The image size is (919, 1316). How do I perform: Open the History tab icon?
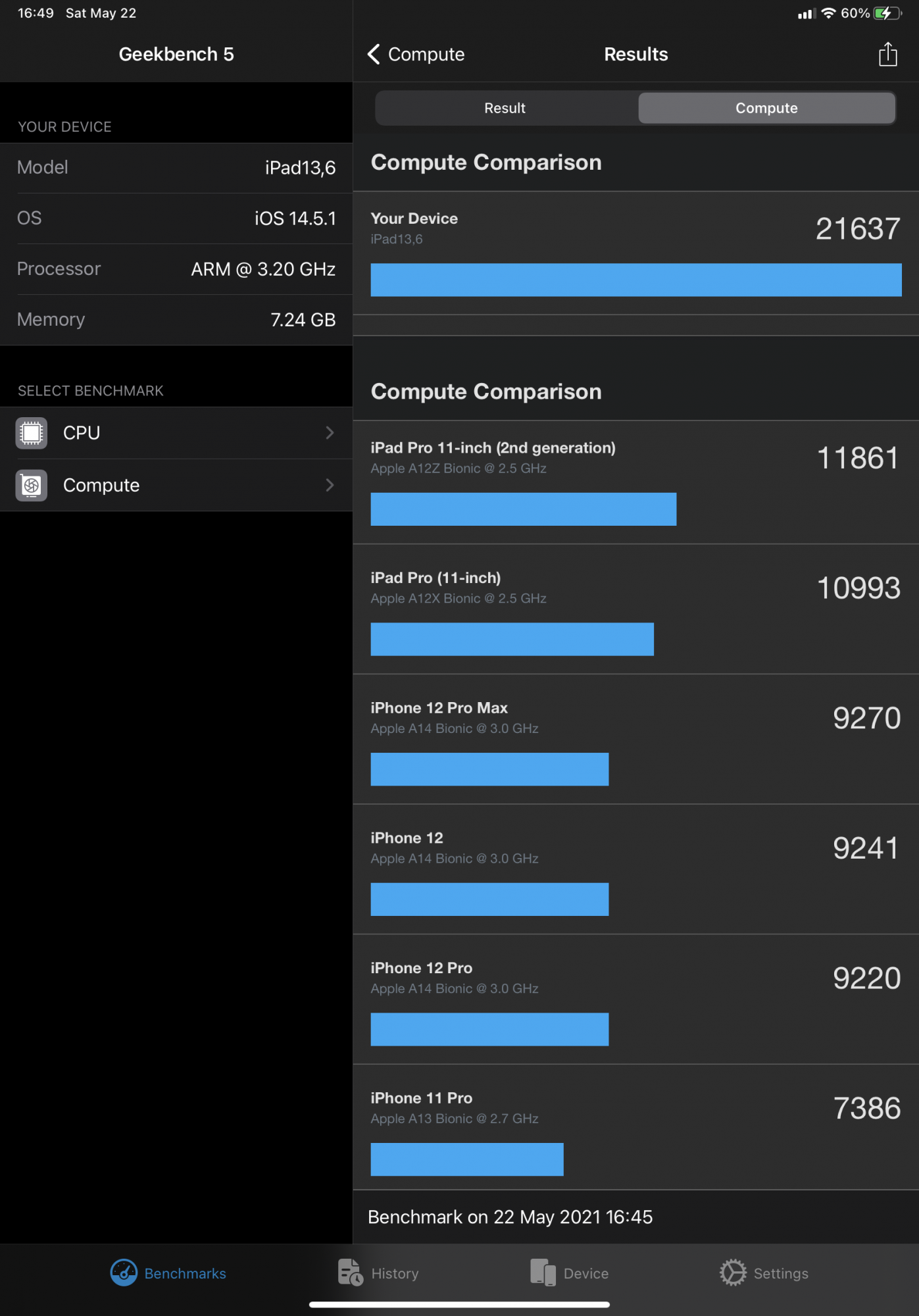pos(350,1273)
